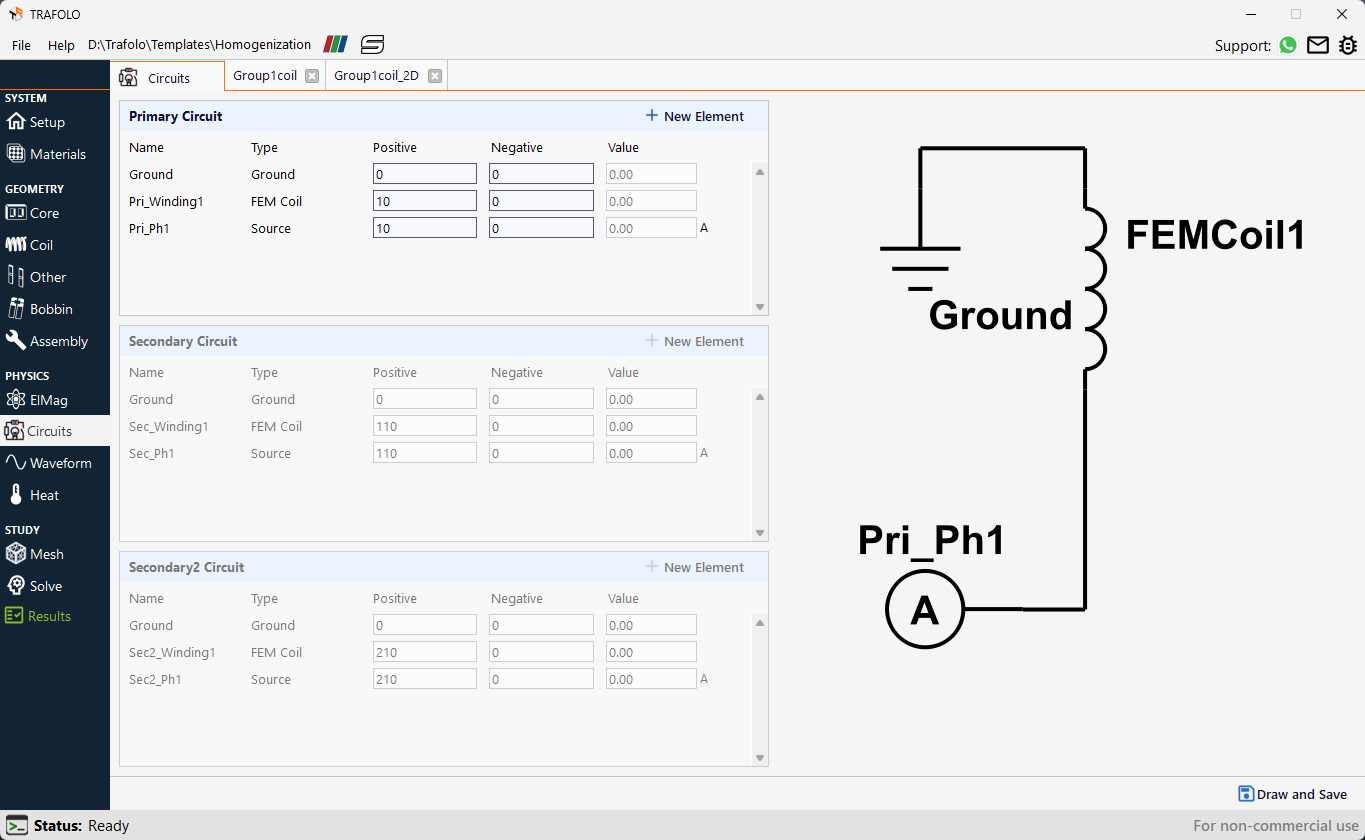
Task: Go to Core geometry
Action: [x=33, y=213]
